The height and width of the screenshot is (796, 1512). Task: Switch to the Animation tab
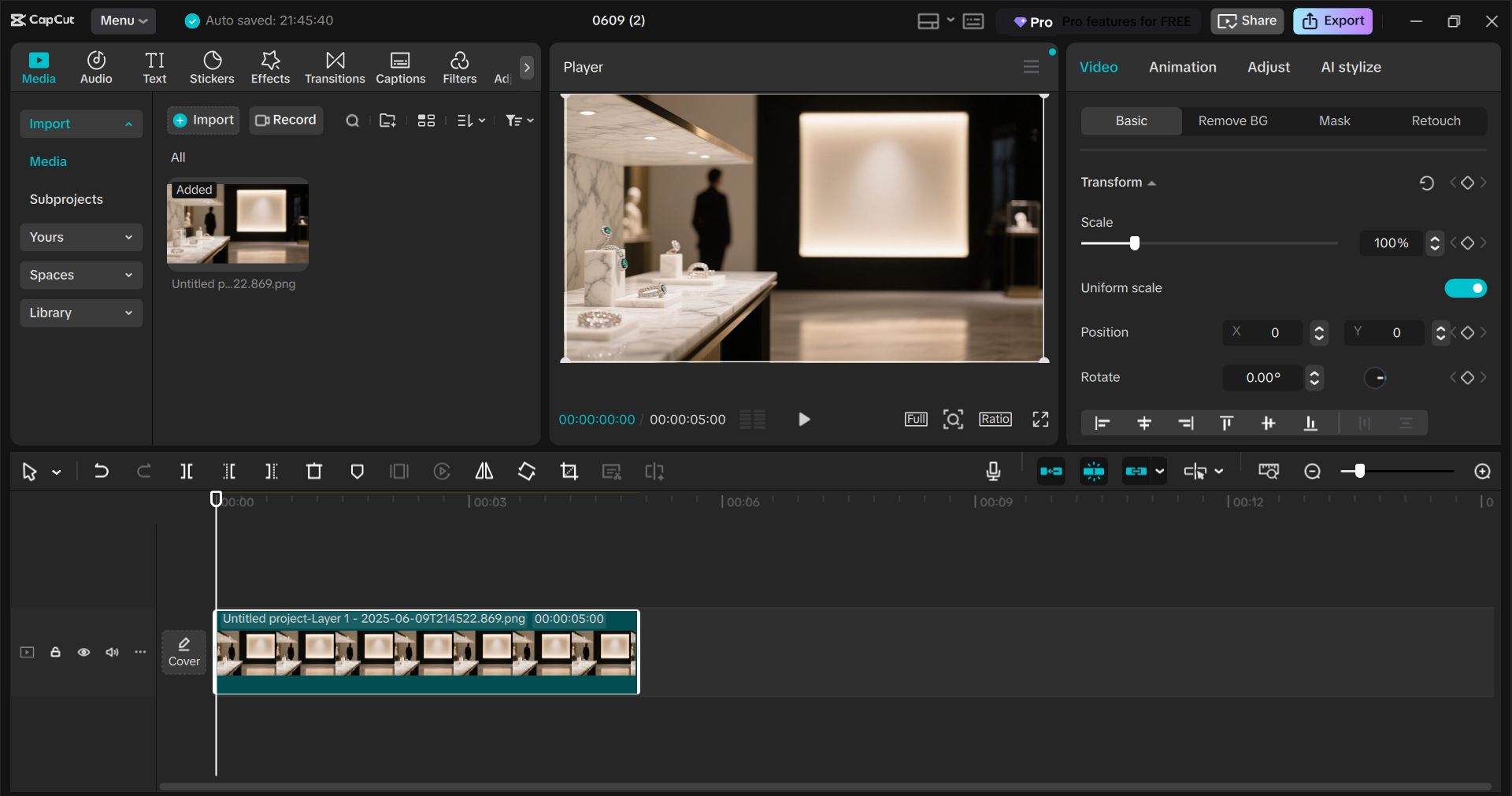point(1182,68)
